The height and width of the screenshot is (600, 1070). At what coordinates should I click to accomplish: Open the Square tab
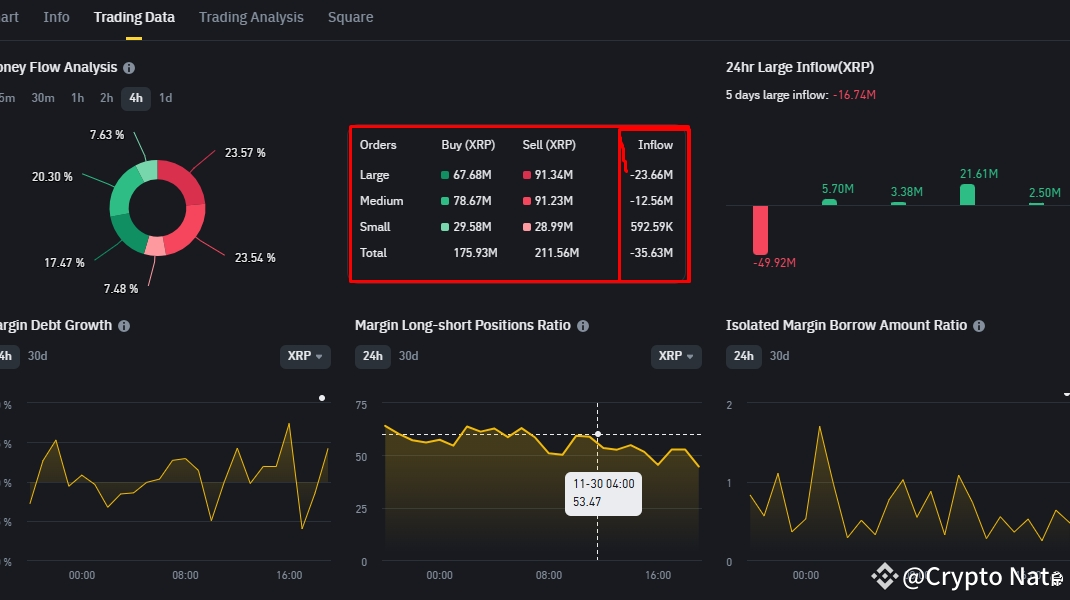(350, 17)
